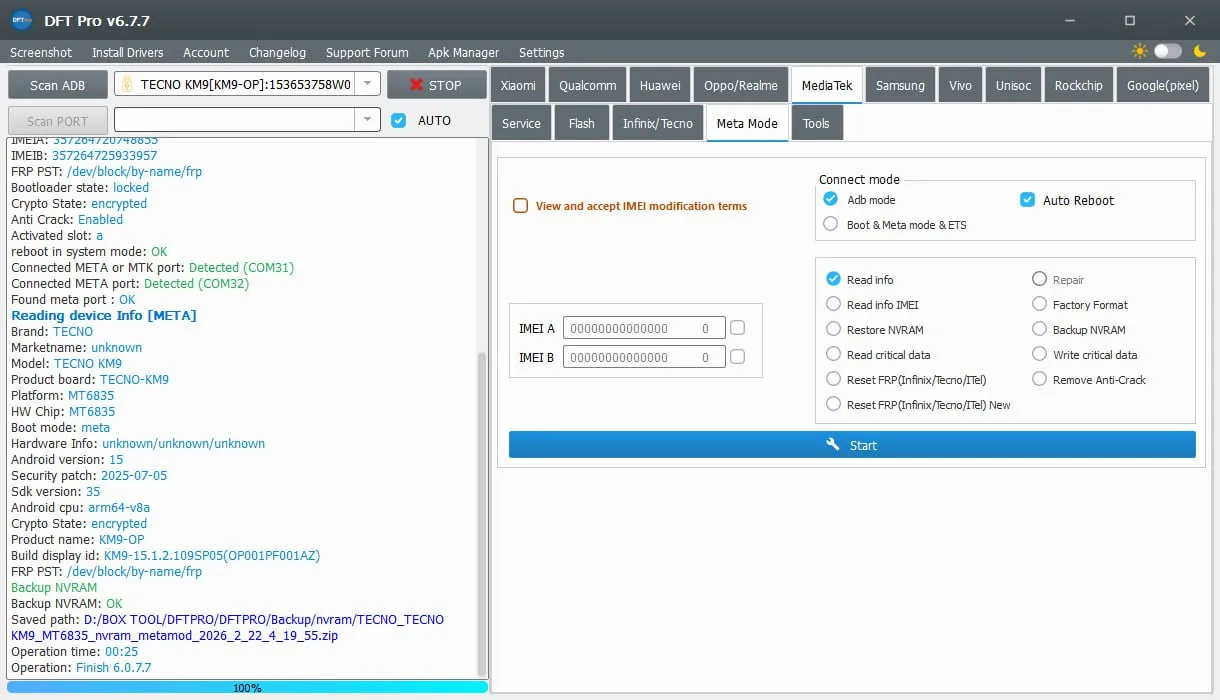Switch to the Vivo tab
The height and width of the screenshot is (700, 1220).
point(960,85)
